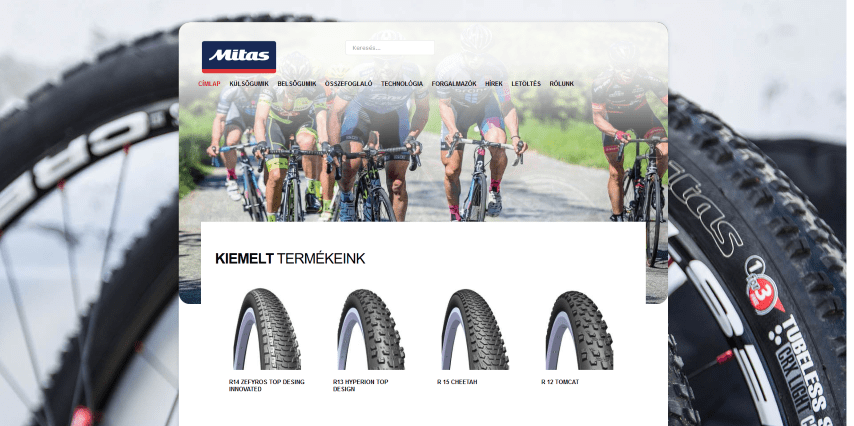The image size is (854, 426).
Task: Open the KÜLSŐGUMIK menu item
Action: [249, 84]
